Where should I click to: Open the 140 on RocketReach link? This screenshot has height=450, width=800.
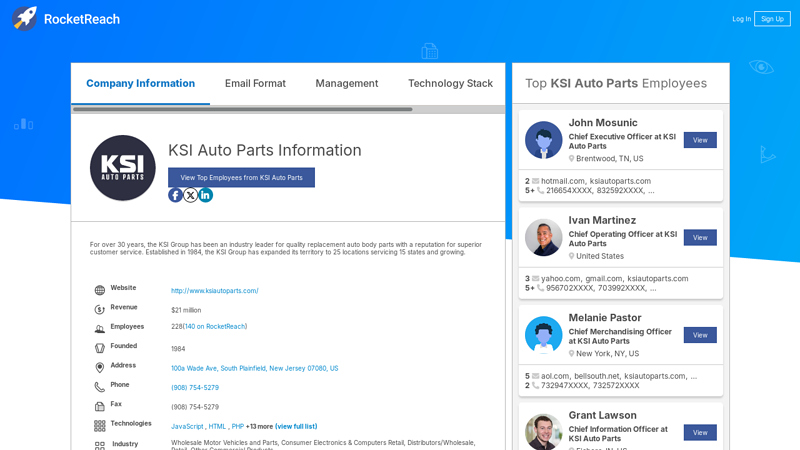215,327
